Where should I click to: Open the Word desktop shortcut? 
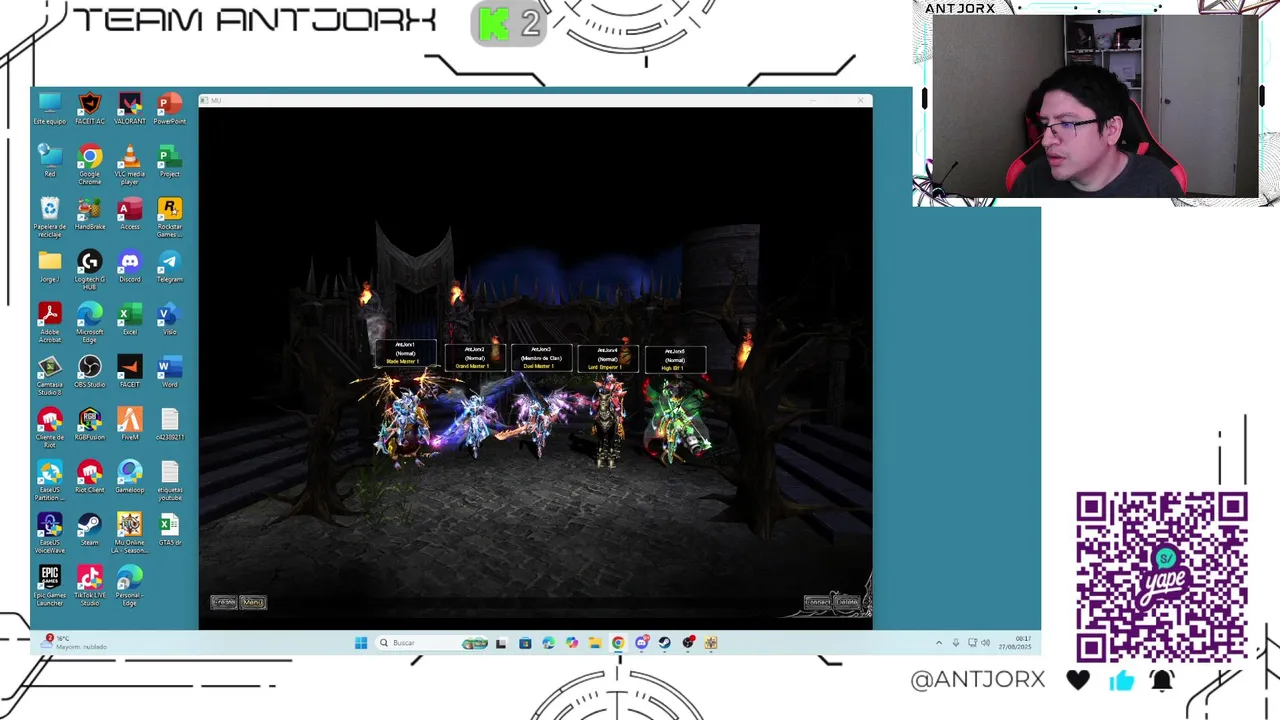point(170,372)
